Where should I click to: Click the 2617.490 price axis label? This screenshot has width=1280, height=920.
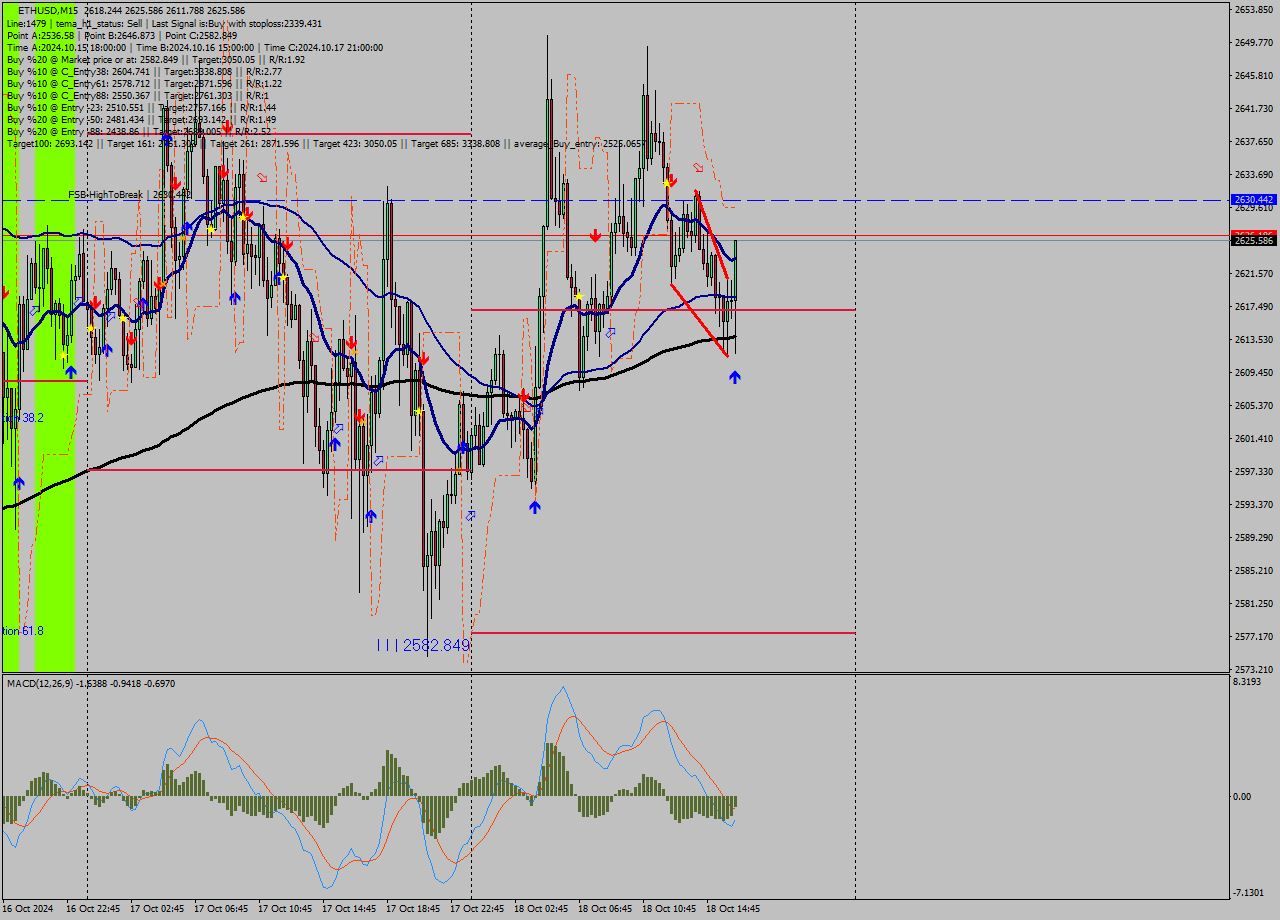click(x=1253, y=307)
